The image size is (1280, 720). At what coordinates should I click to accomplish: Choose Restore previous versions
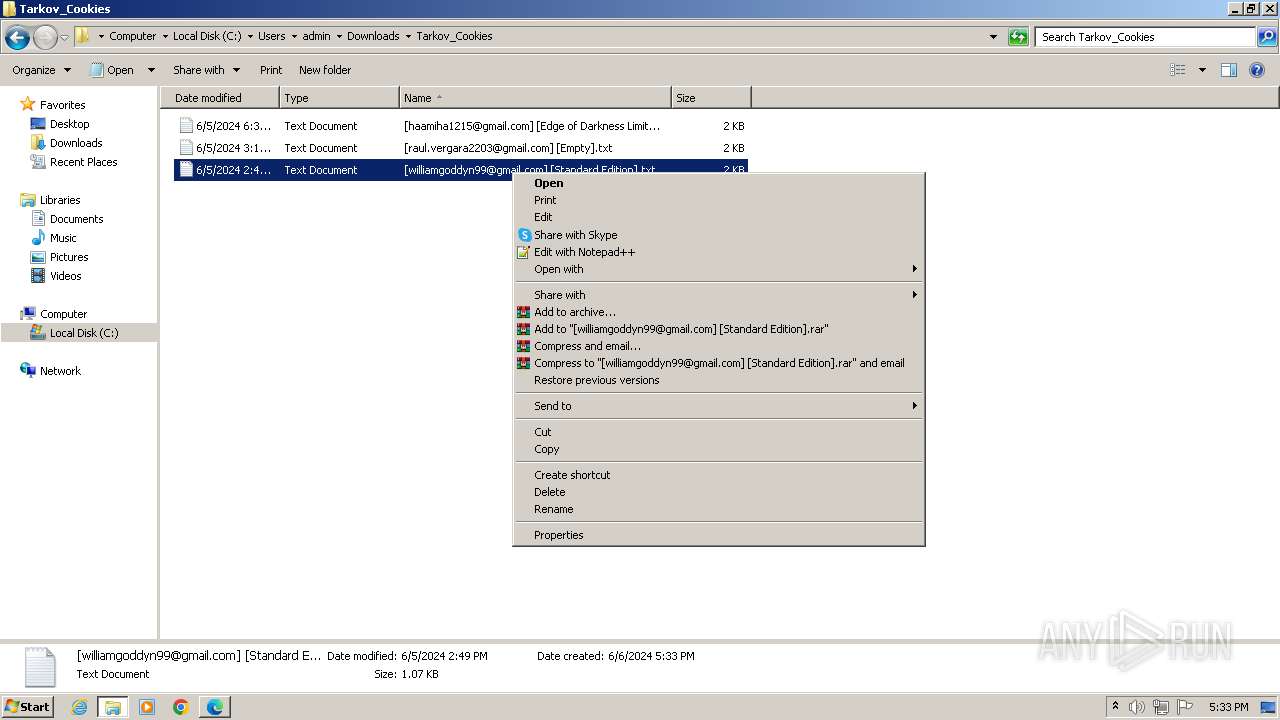tap(718, 380)
